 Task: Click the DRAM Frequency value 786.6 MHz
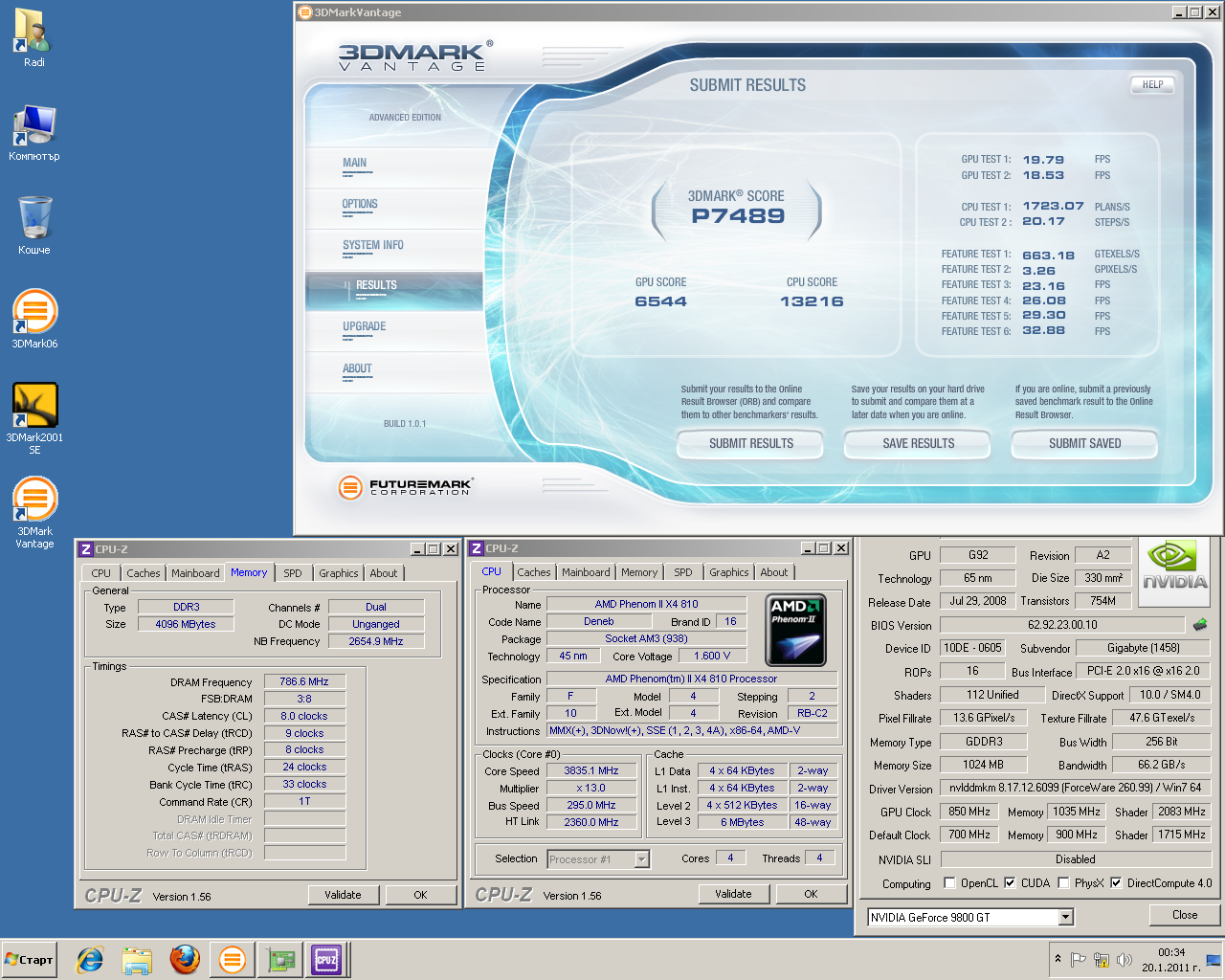pyautogui.click(x=304, y=682)
